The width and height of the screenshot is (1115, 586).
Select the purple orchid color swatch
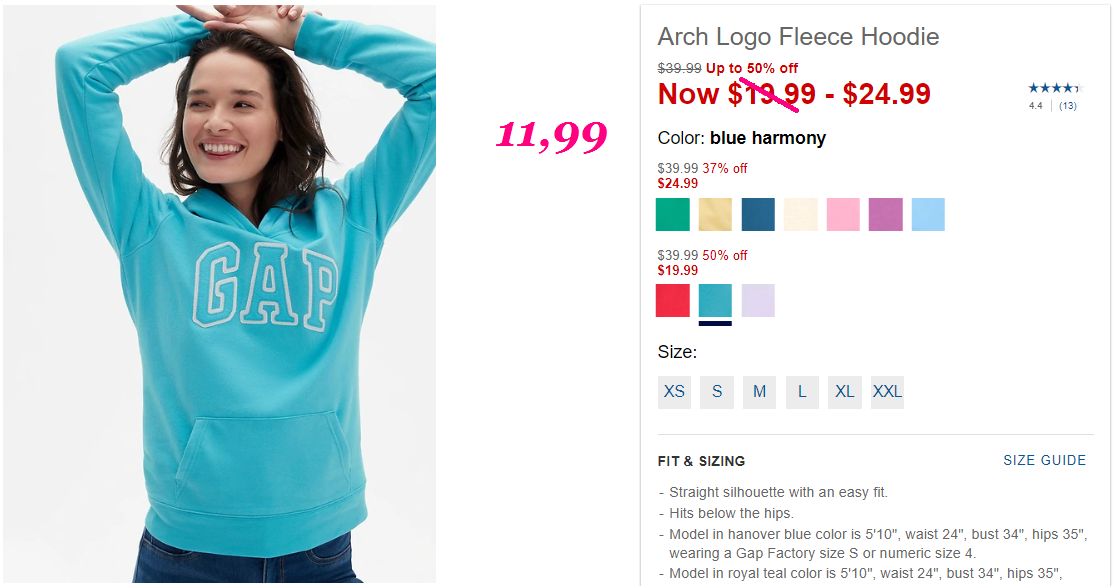885,214
